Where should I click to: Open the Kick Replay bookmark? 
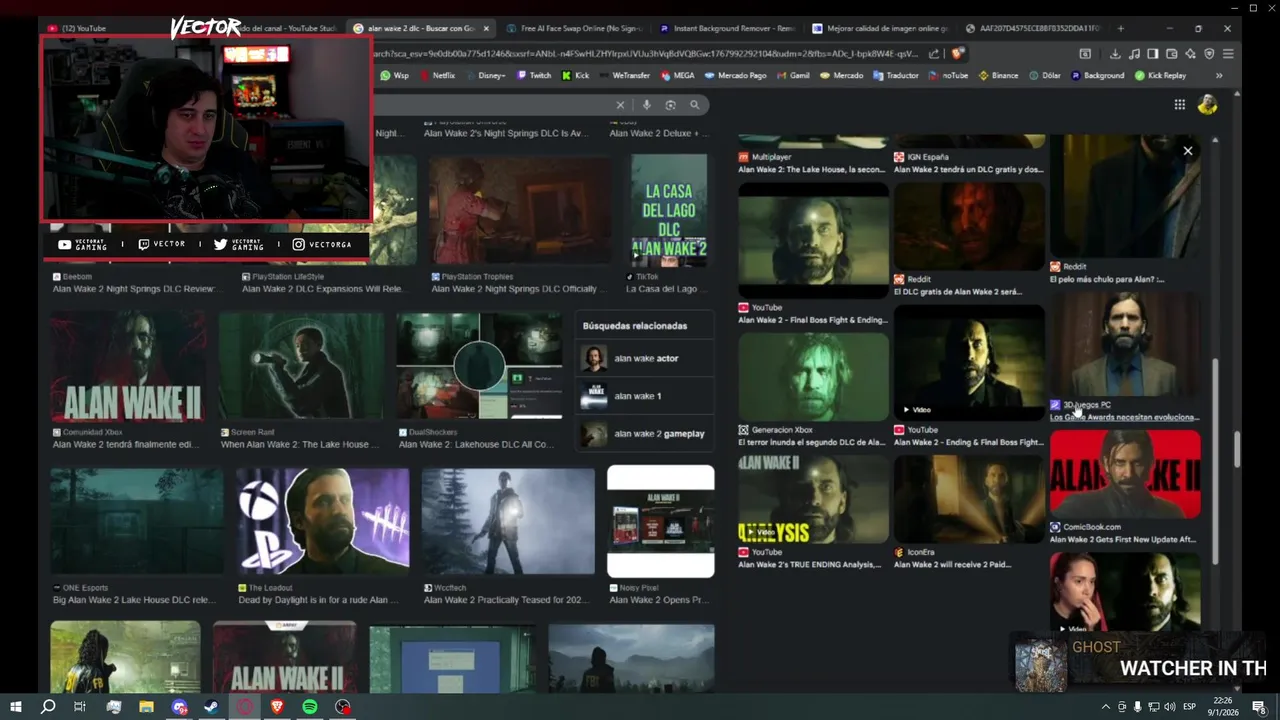[x=1160, y=75]
